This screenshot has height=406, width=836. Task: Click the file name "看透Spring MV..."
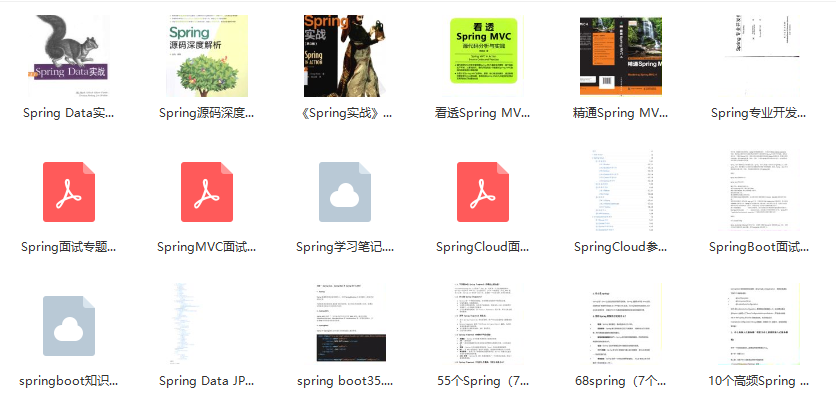pos(483,113)
